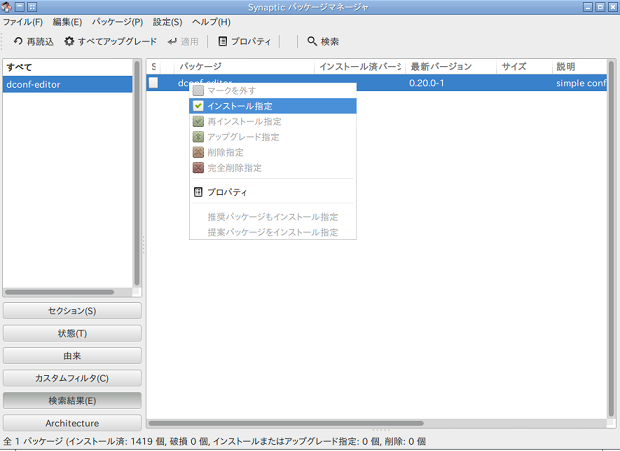Click the プロパティ icon in context menu
620x451 pixels.
point(198,192)
